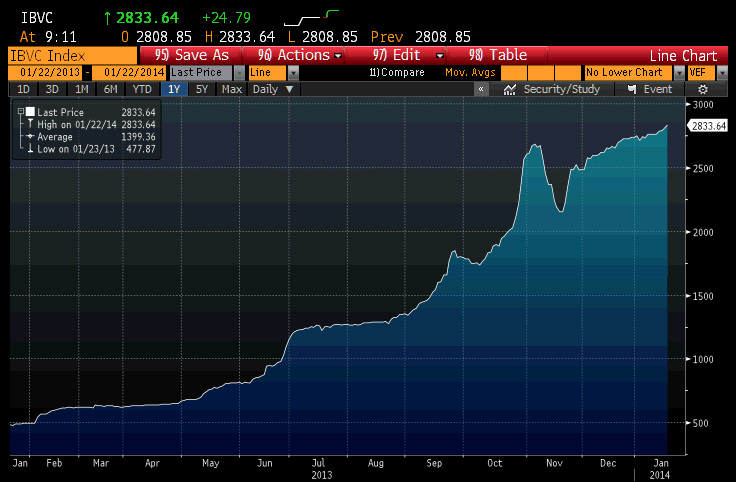
Task: Select the YTD time range
Action: 142,89
